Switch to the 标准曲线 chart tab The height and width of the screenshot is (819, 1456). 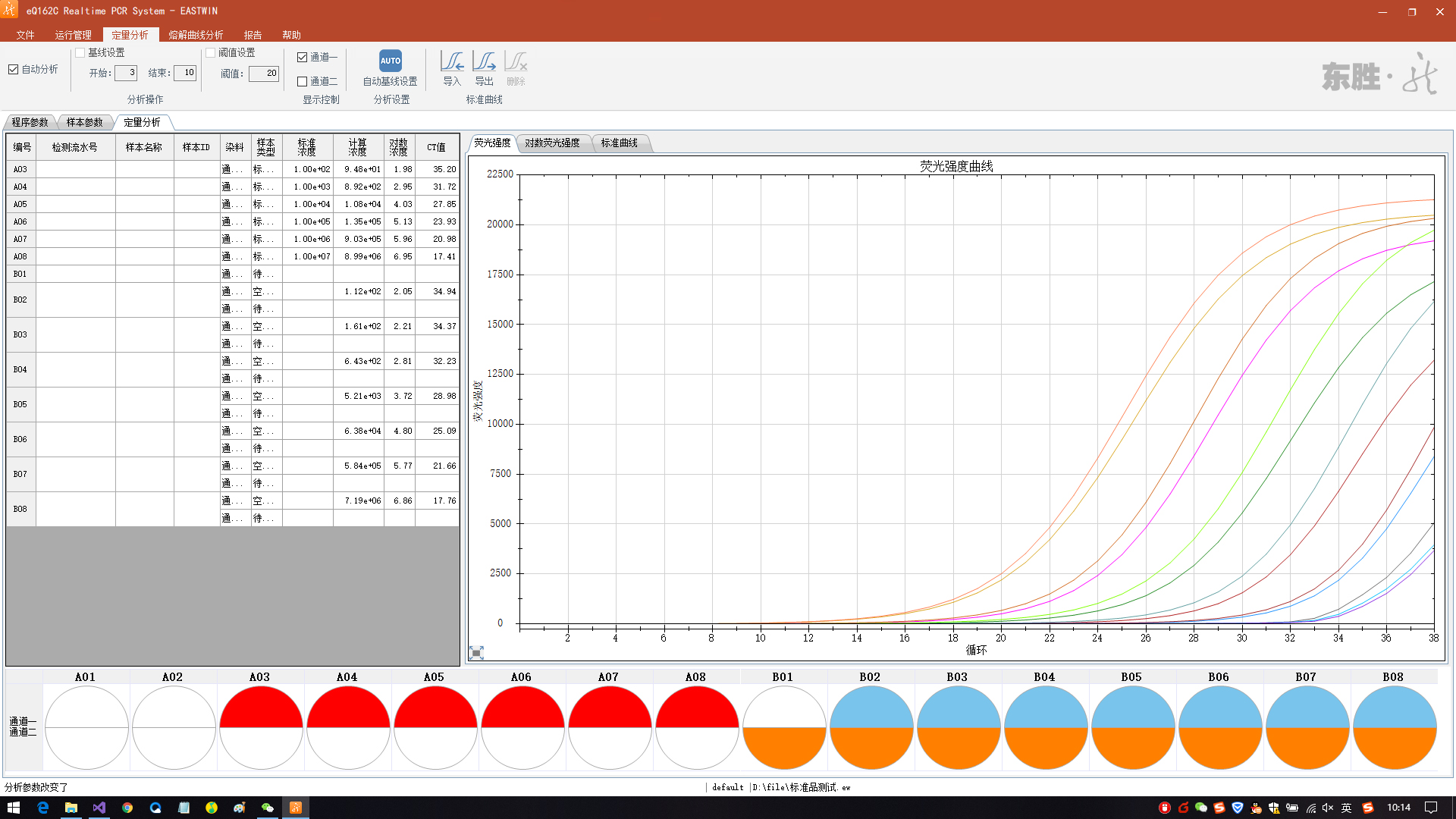click(x=619, y=143)
